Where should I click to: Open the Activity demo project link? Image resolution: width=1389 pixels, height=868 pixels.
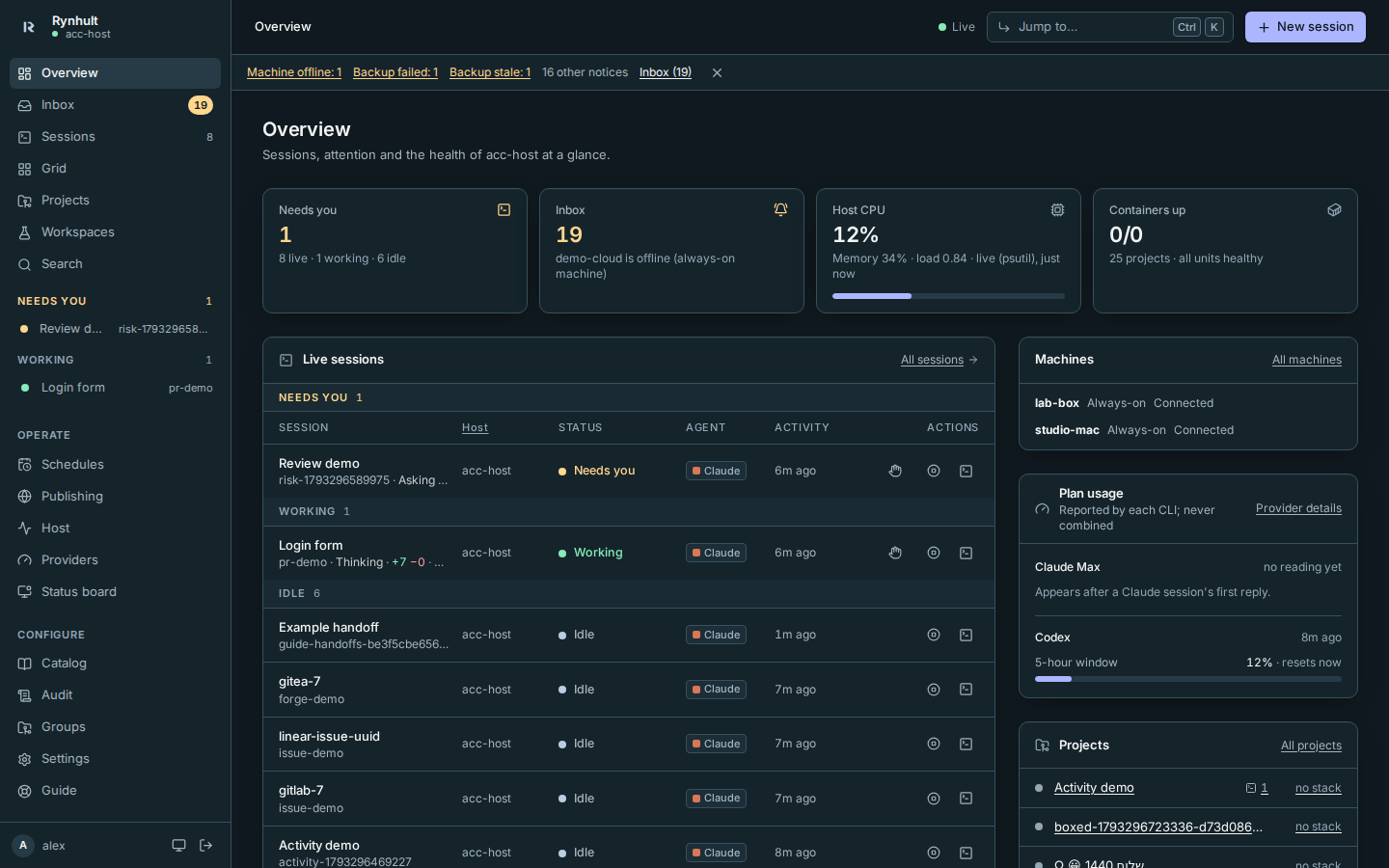(1094, 788)
